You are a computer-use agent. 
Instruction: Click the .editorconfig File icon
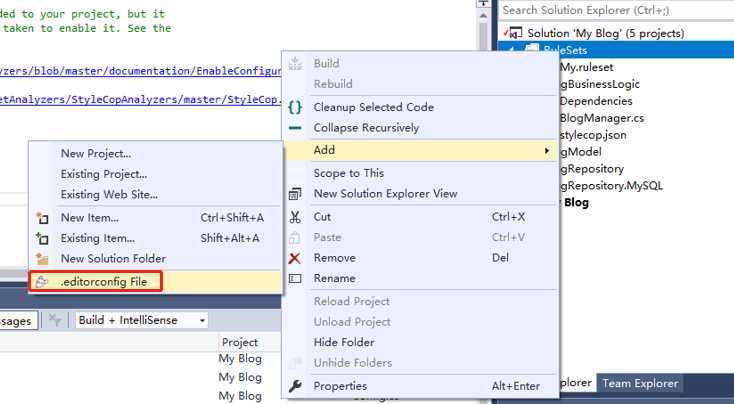click(42, 282)
